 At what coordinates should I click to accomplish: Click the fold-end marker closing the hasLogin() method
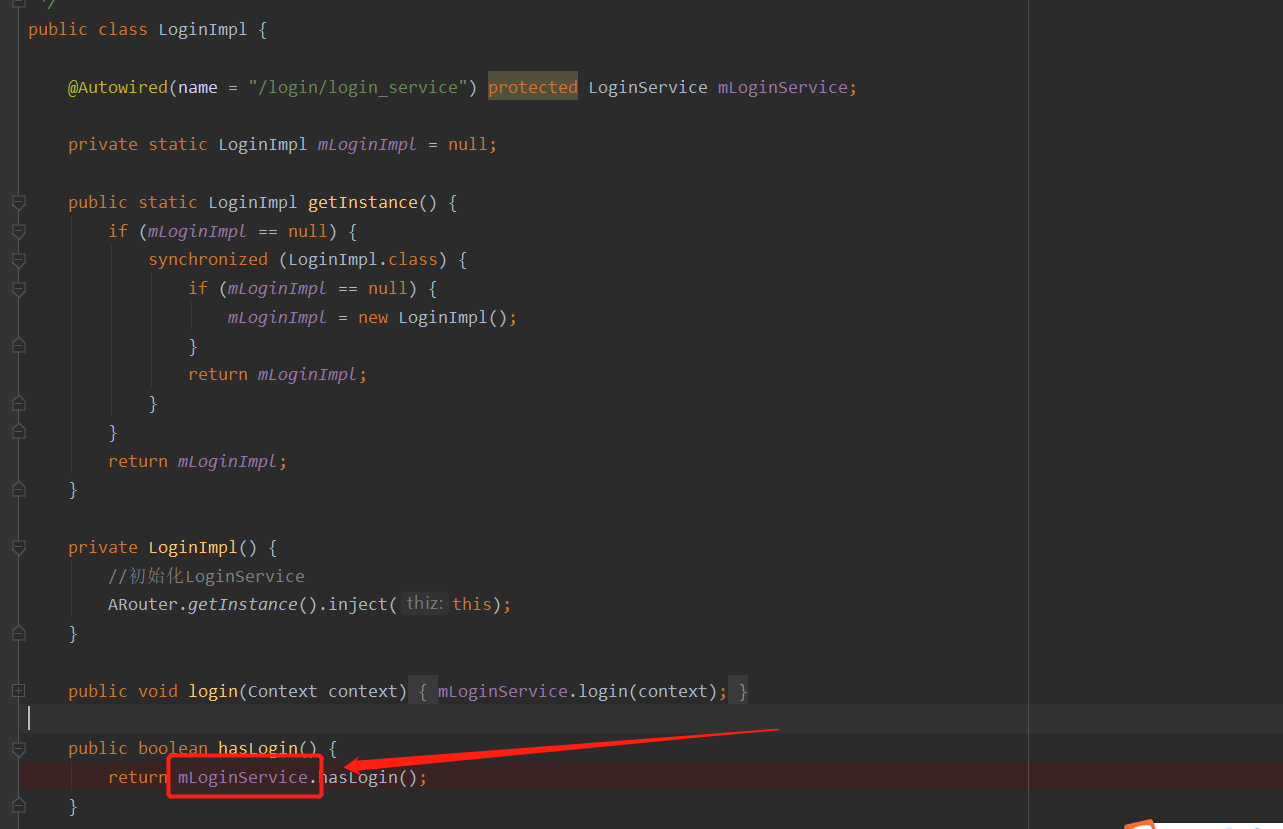pyautogui.click(x=18, y=806)
